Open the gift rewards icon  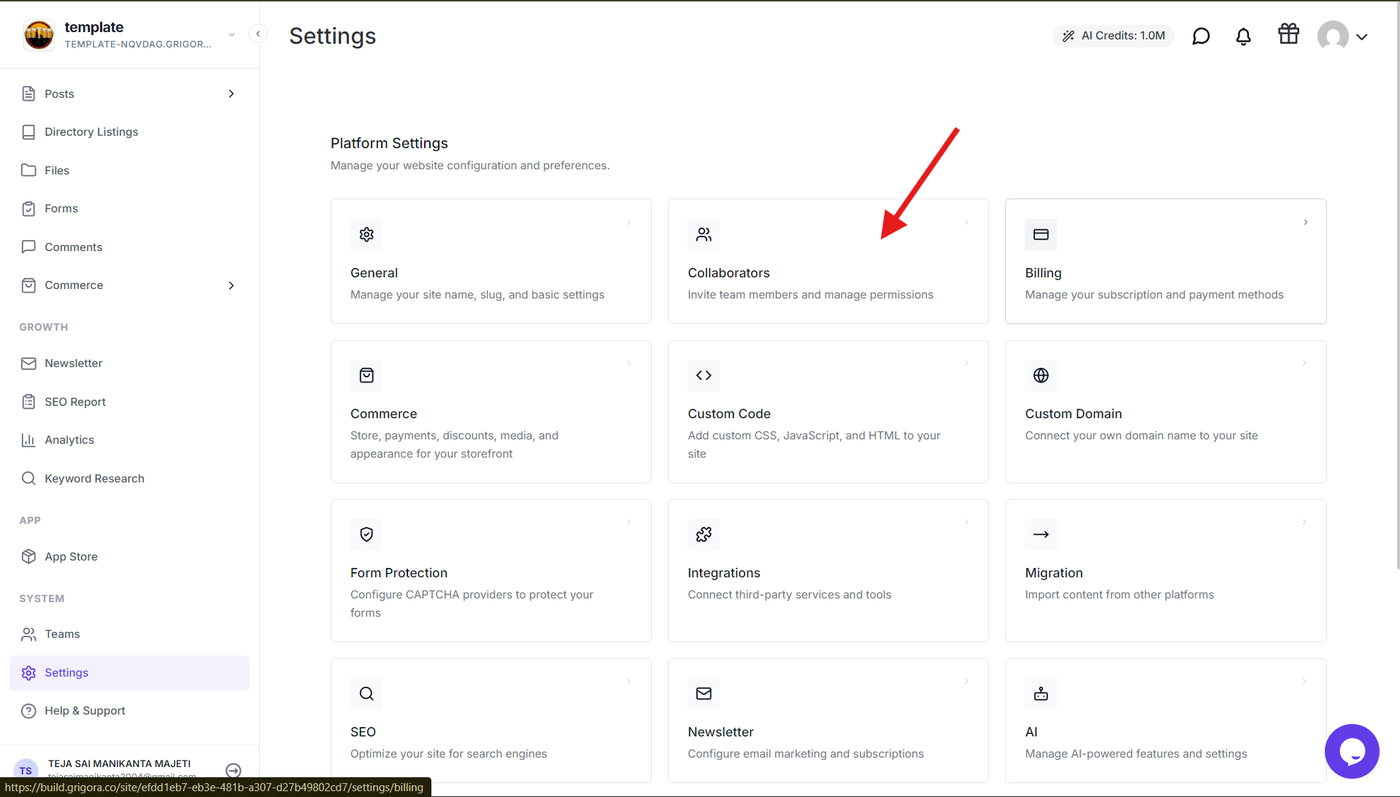tap(1288, 34)
